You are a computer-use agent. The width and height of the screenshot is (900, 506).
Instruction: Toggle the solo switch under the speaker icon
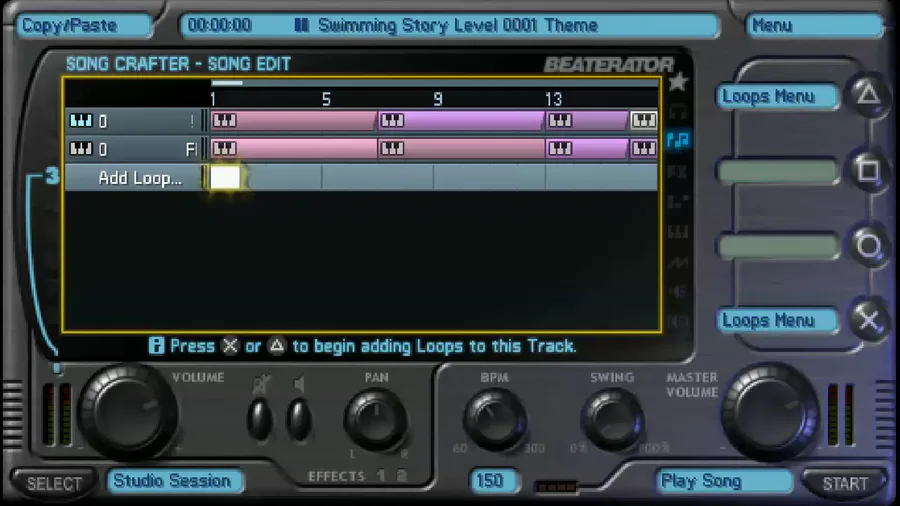(x=298, y=419)
